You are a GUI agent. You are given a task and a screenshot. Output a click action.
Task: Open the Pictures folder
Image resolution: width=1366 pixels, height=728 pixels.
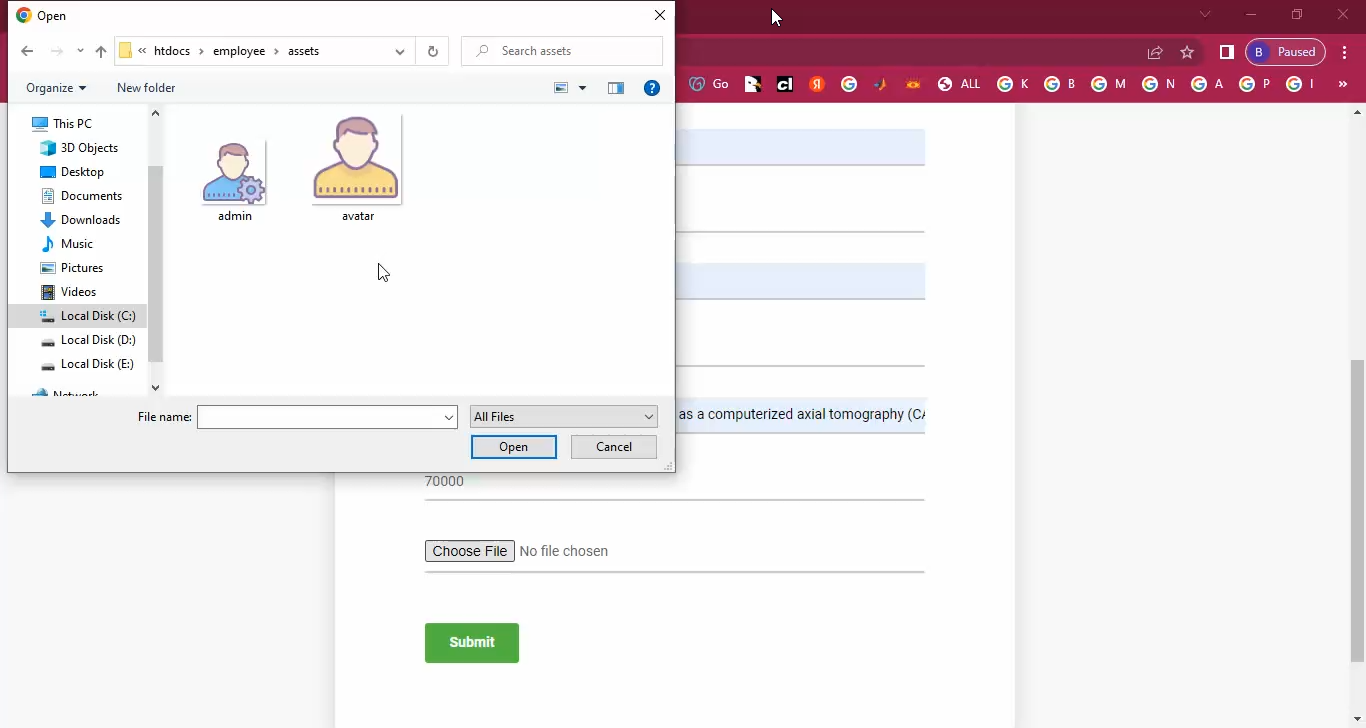click(x=82, y=268)
